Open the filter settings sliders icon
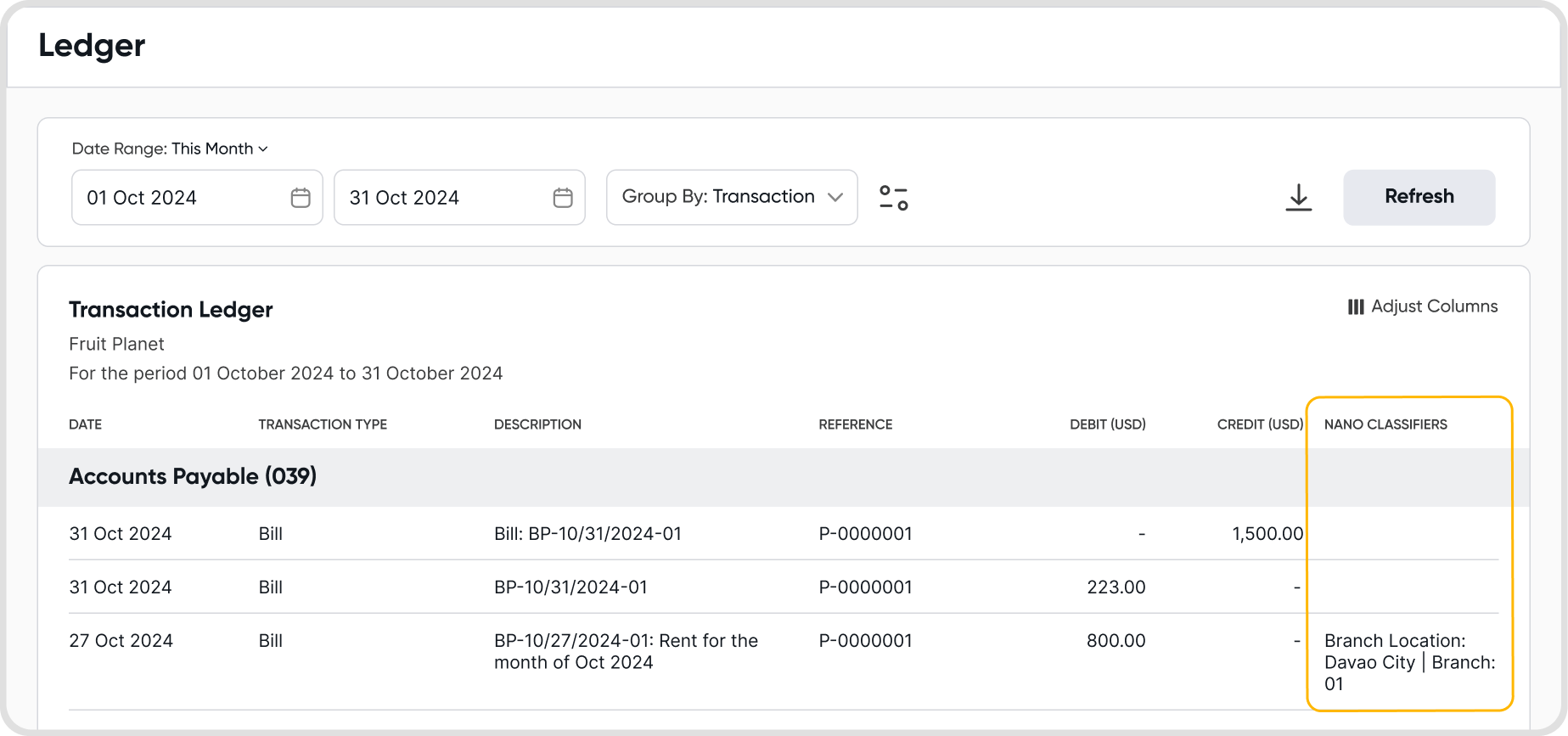The height and width of the screenshot is (736, 1568). [893, 198]
